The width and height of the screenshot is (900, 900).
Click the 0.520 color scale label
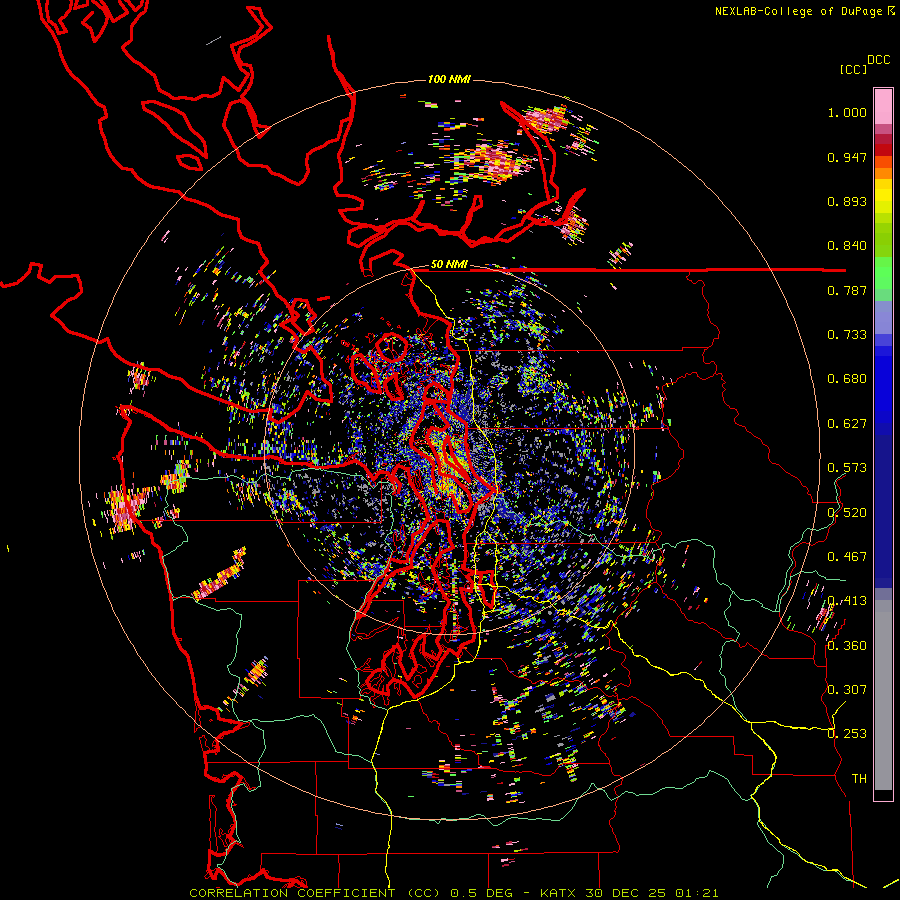point(847,513)
